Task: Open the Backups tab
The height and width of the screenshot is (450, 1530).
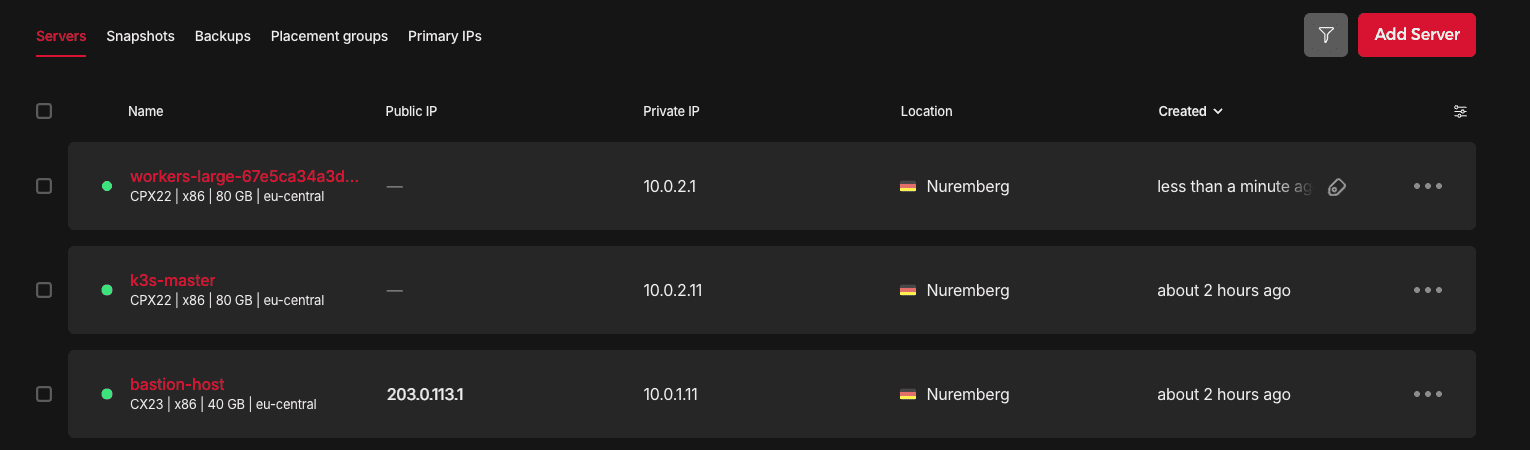Action: pyautogui.click(x=223, y=36)
